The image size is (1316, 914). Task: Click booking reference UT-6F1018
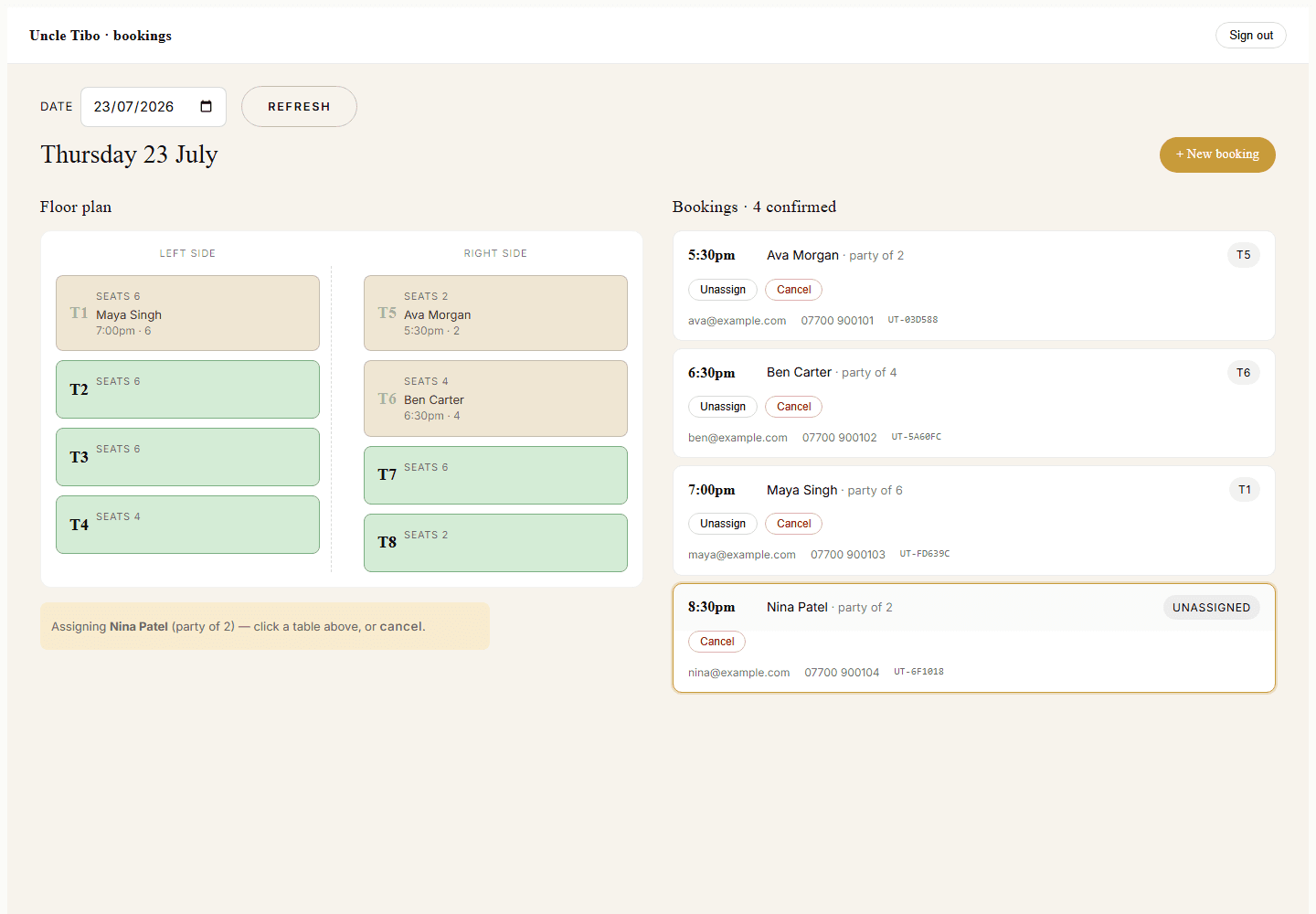(918, 672)
